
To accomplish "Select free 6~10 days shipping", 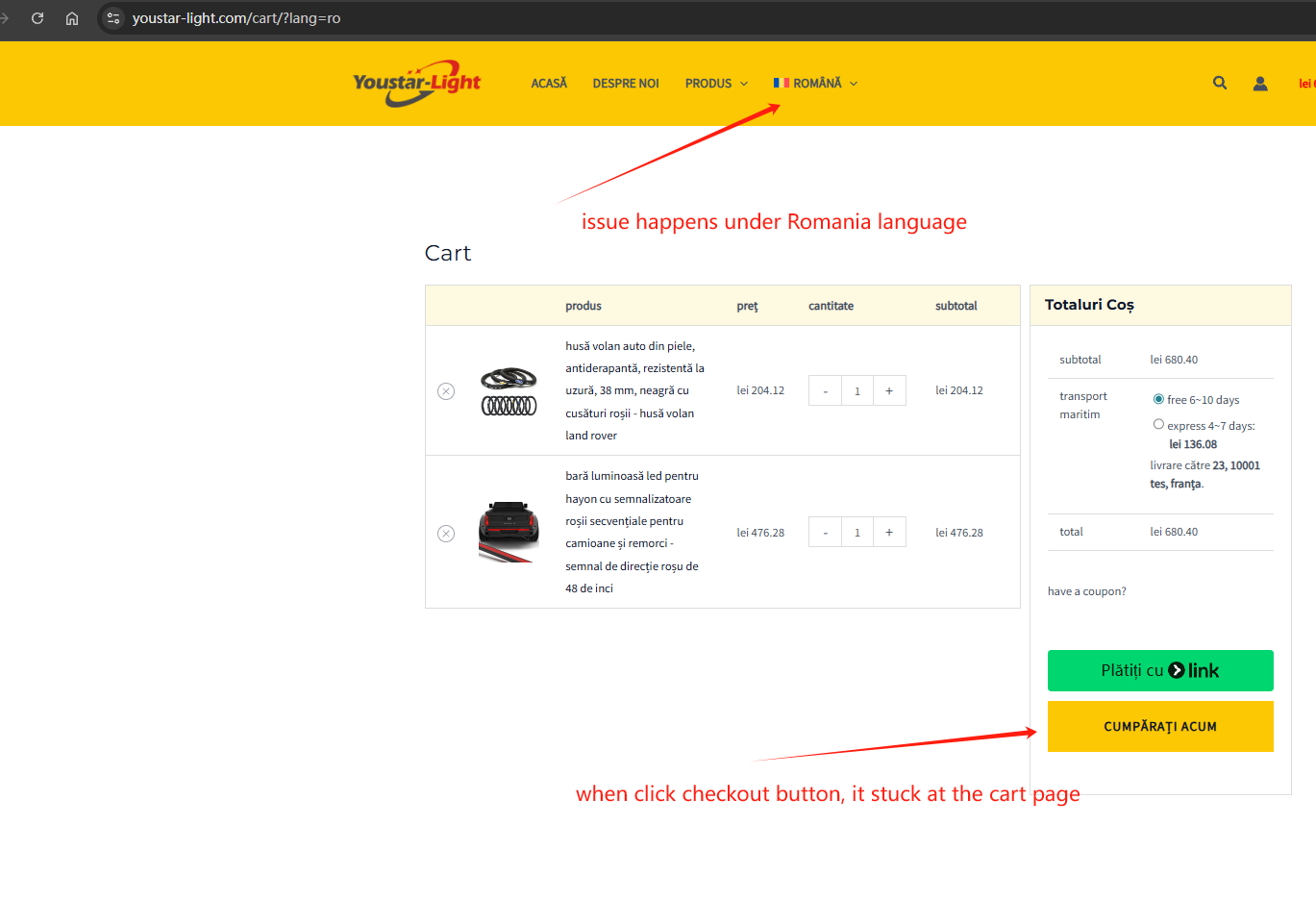I will 1158,399.
